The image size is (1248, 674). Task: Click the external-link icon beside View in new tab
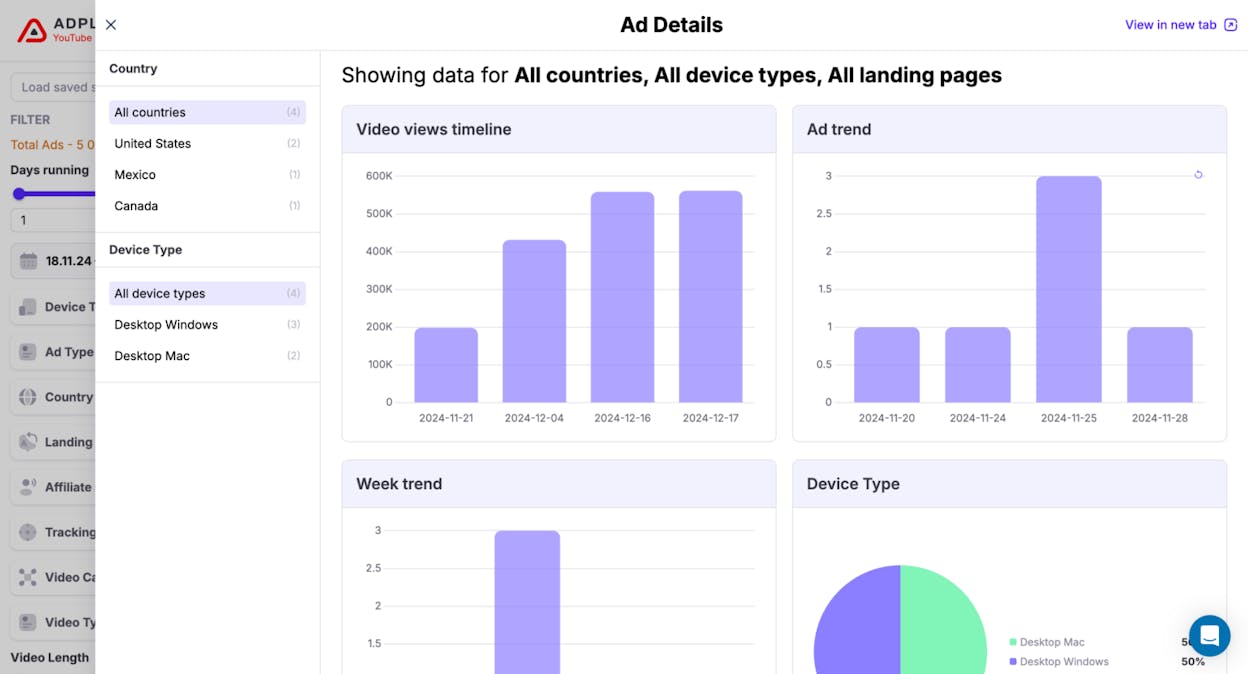(x=1231, y=25)
